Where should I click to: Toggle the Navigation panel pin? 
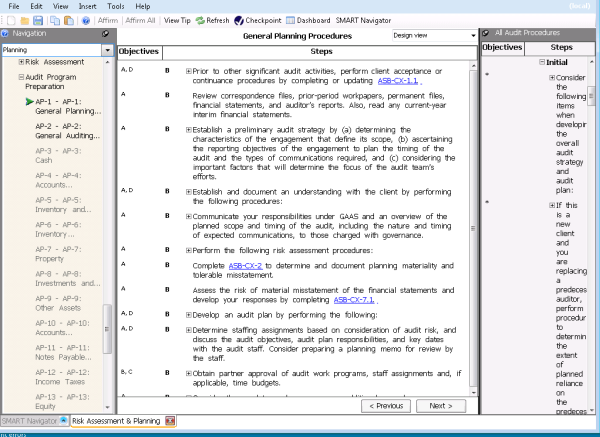click(106, 33)
